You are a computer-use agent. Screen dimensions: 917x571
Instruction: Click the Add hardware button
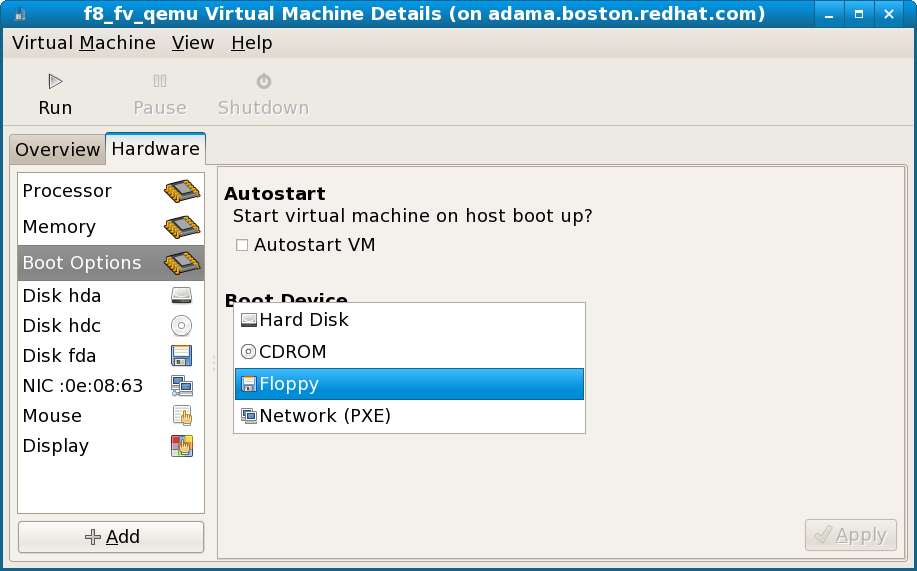click(111, 537)
